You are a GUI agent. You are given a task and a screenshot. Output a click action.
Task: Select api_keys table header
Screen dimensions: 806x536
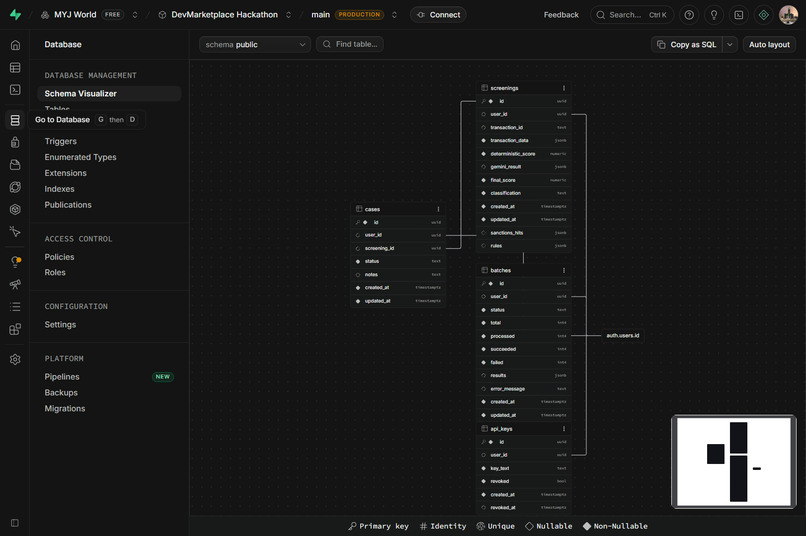pyautogui.click(x=523, y=429)
